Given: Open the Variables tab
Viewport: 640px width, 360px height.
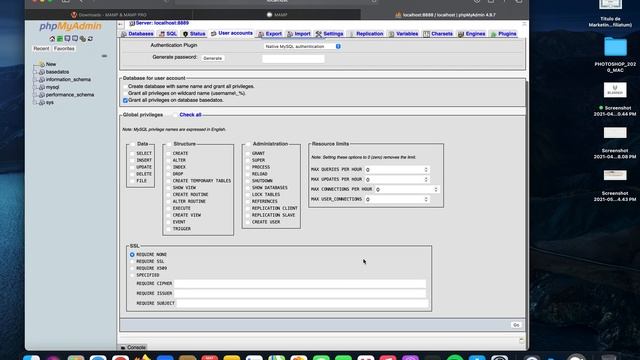Looking at the screenshot, I should [403, 34].
